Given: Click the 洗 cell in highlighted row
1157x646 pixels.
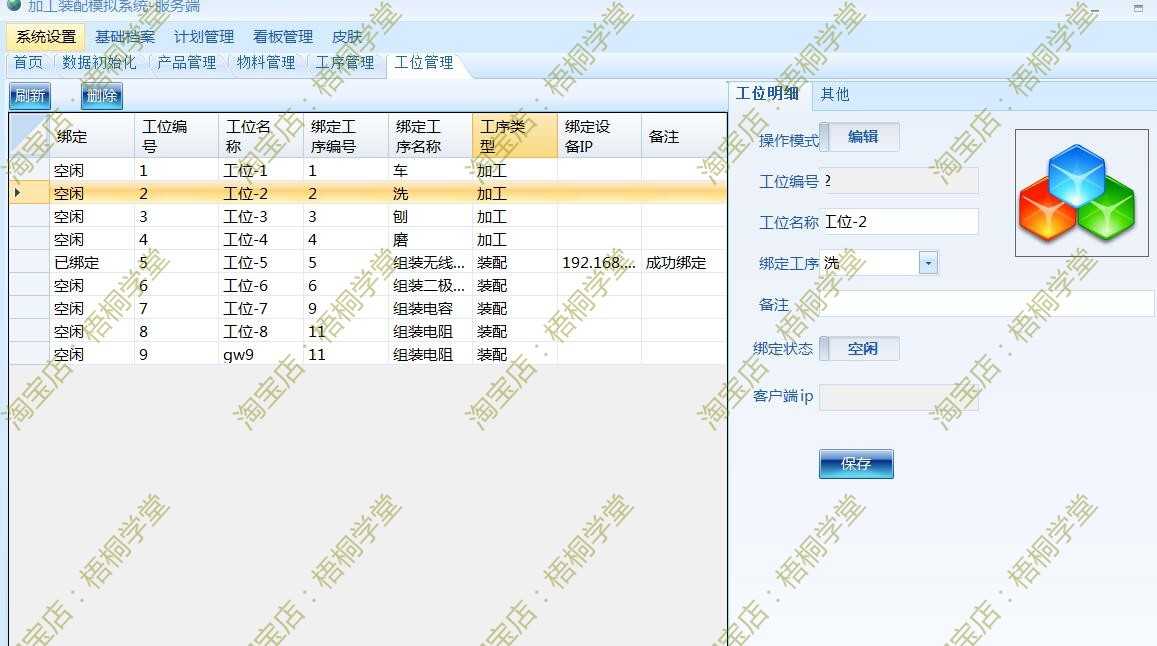Looking at the screenshot, I should click(x=430, y=193).
